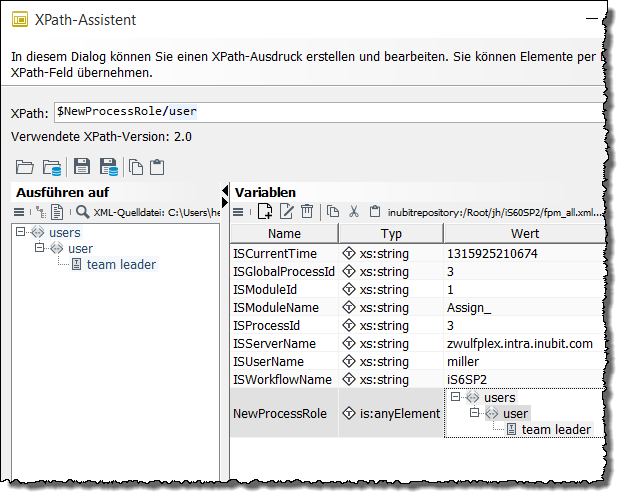
Task: Collapse the users node in left tree
Action: pos(22,232)
